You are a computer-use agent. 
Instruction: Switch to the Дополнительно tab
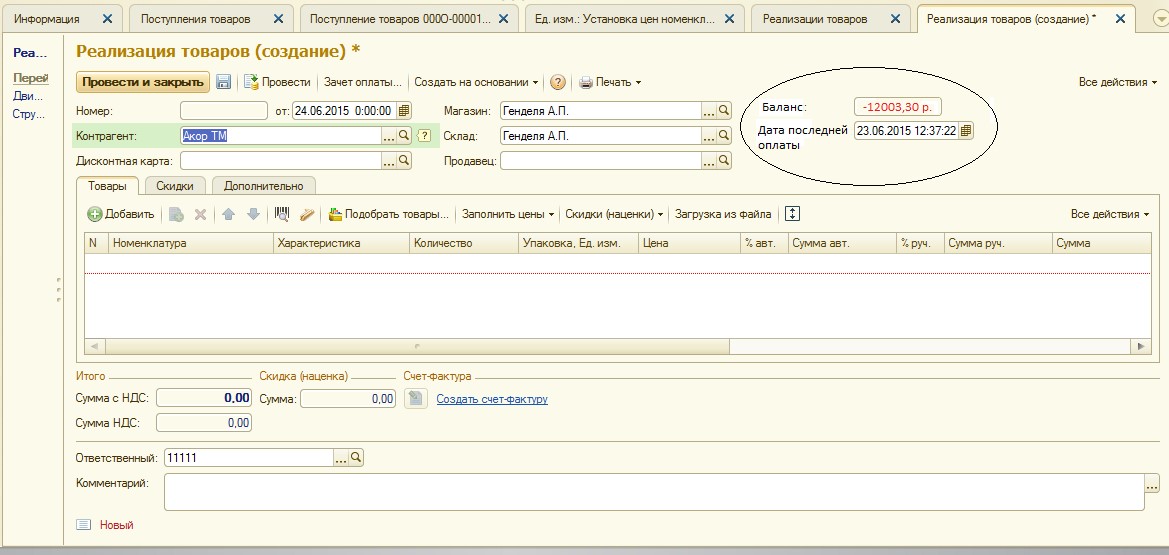pos(263,185)
